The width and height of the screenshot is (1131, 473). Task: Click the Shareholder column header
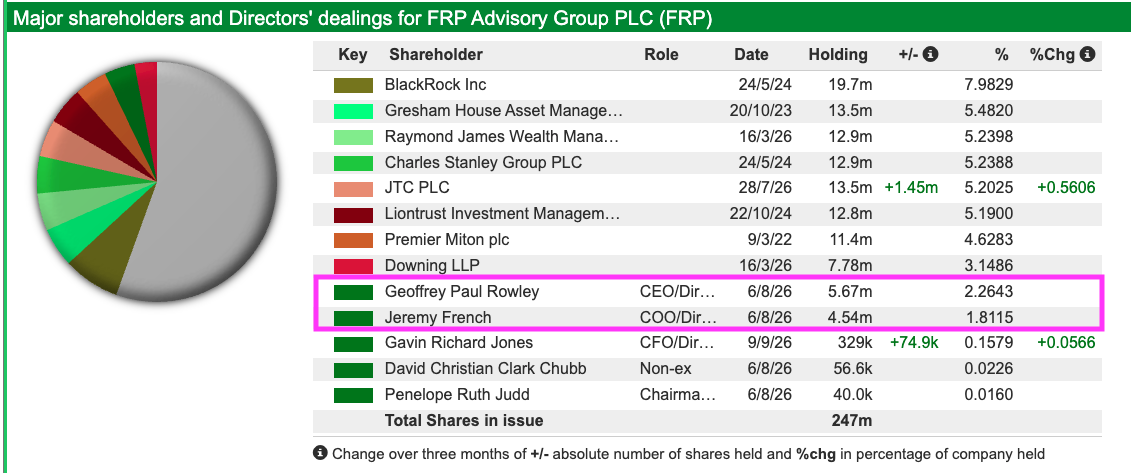coord(436,55)
